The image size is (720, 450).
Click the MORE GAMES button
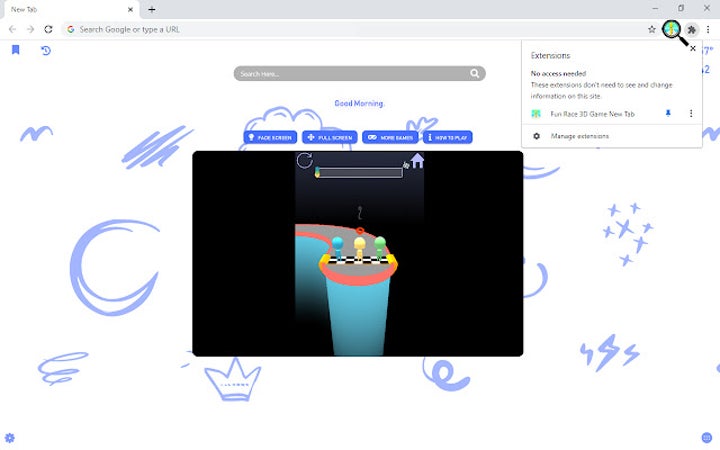390,137
